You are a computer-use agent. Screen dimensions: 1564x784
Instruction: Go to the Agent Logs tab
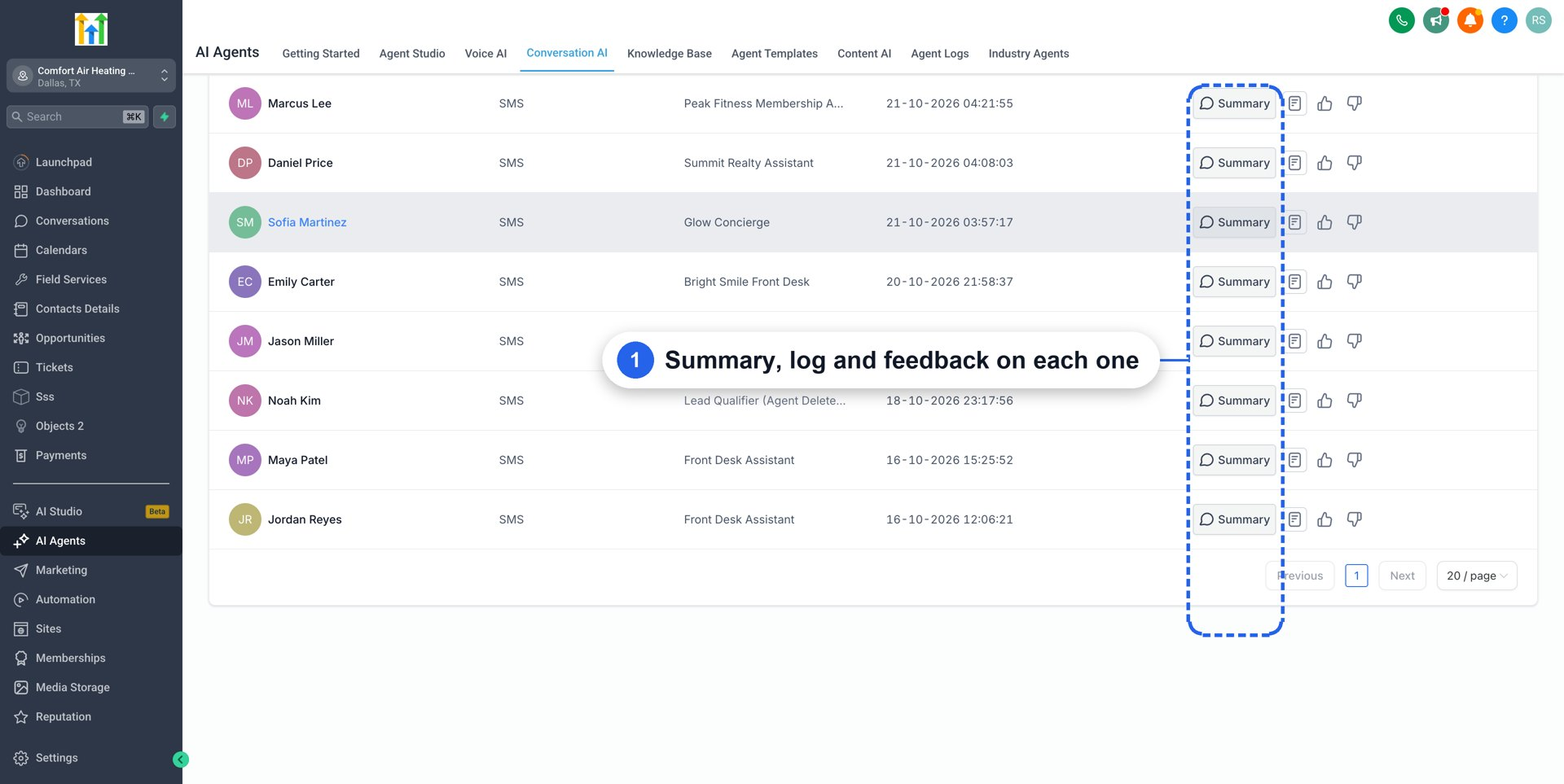click(x=939, y=54)
